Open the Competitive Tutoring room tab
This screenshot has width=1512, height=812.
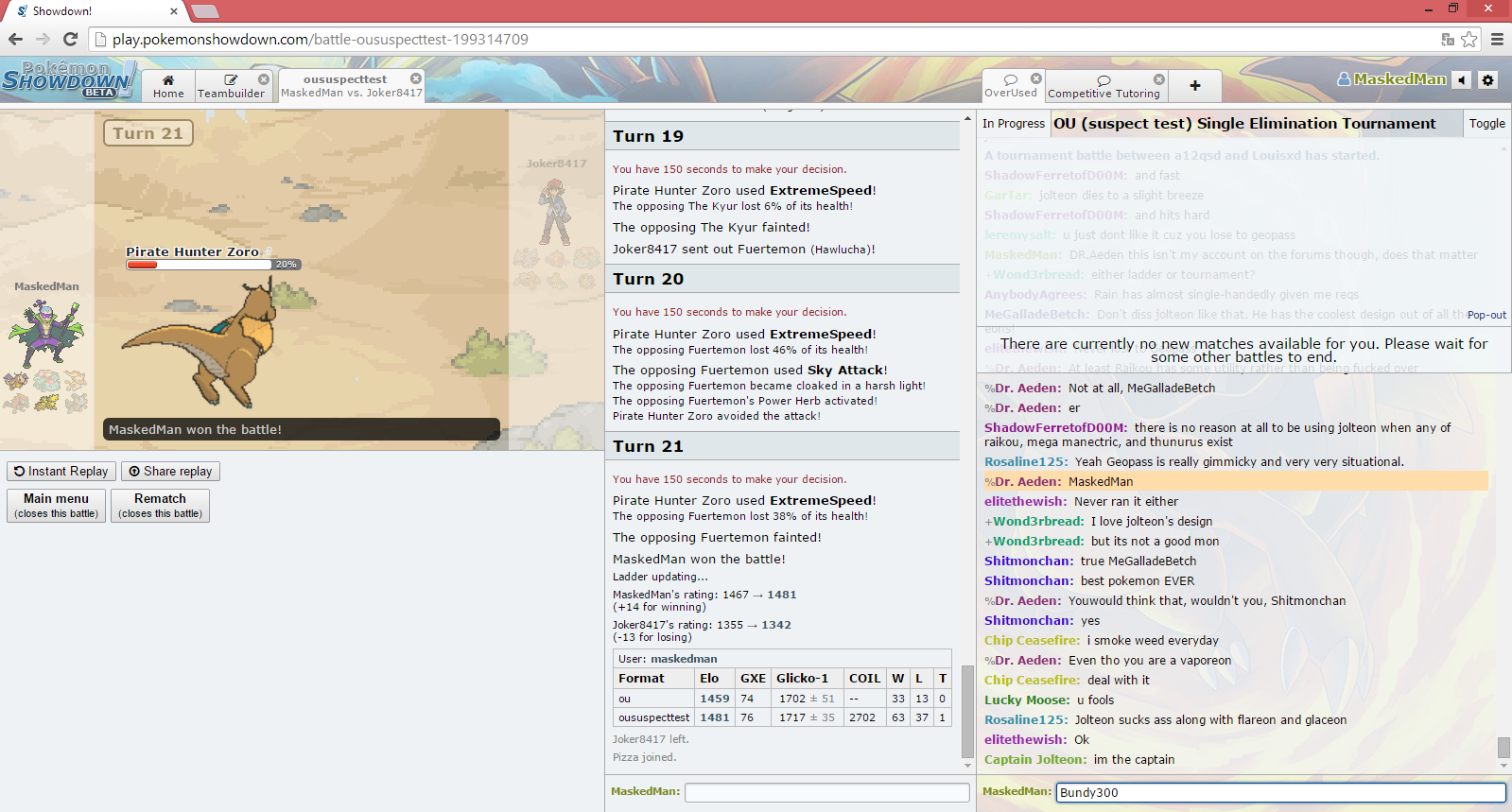tap(1104, 86)
